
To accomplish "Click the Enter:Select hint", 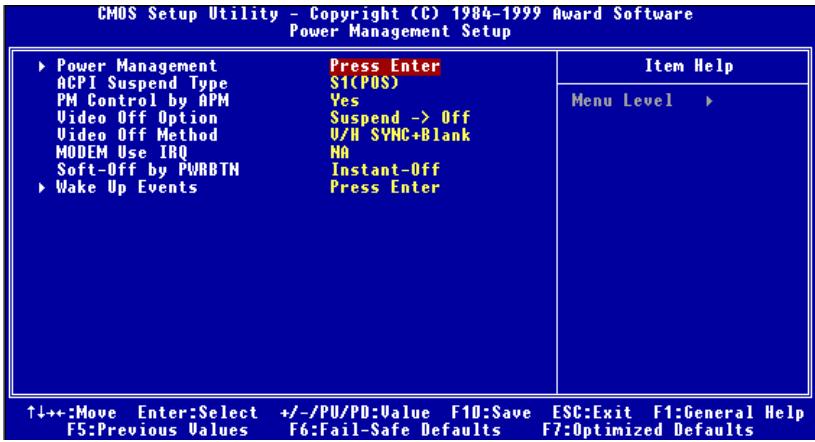I will 198,413.
